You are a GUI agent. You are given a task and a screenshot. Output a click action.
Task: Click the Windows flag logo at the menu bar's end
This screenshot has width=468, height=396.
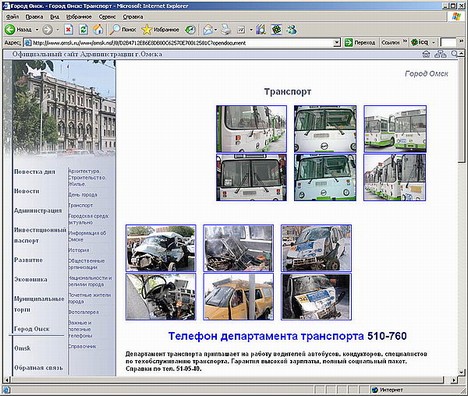pyautogui.click(x=456, y=16)
